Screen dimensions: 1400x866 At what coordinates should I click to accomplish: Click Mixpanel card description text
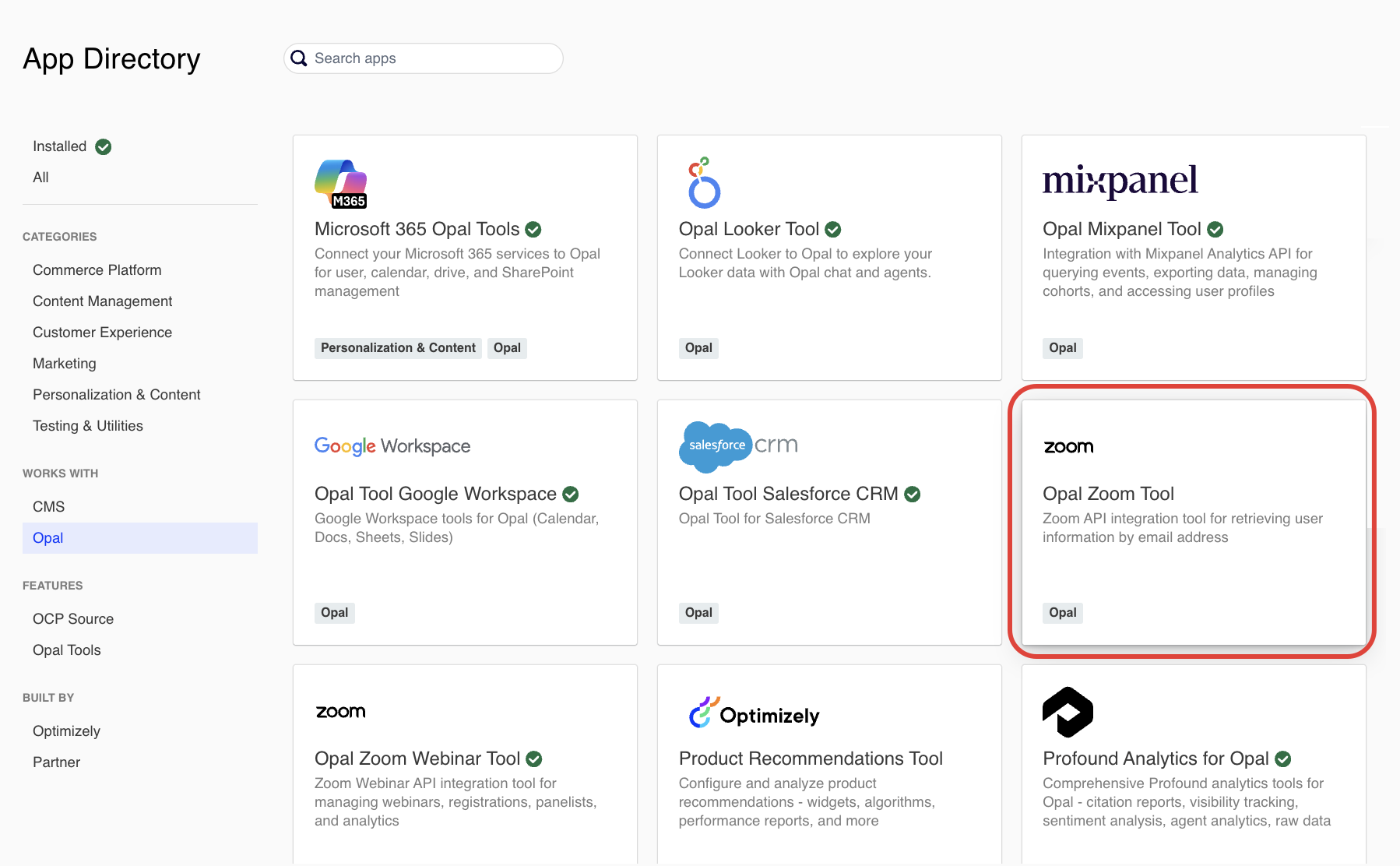tap(1180, 273)
